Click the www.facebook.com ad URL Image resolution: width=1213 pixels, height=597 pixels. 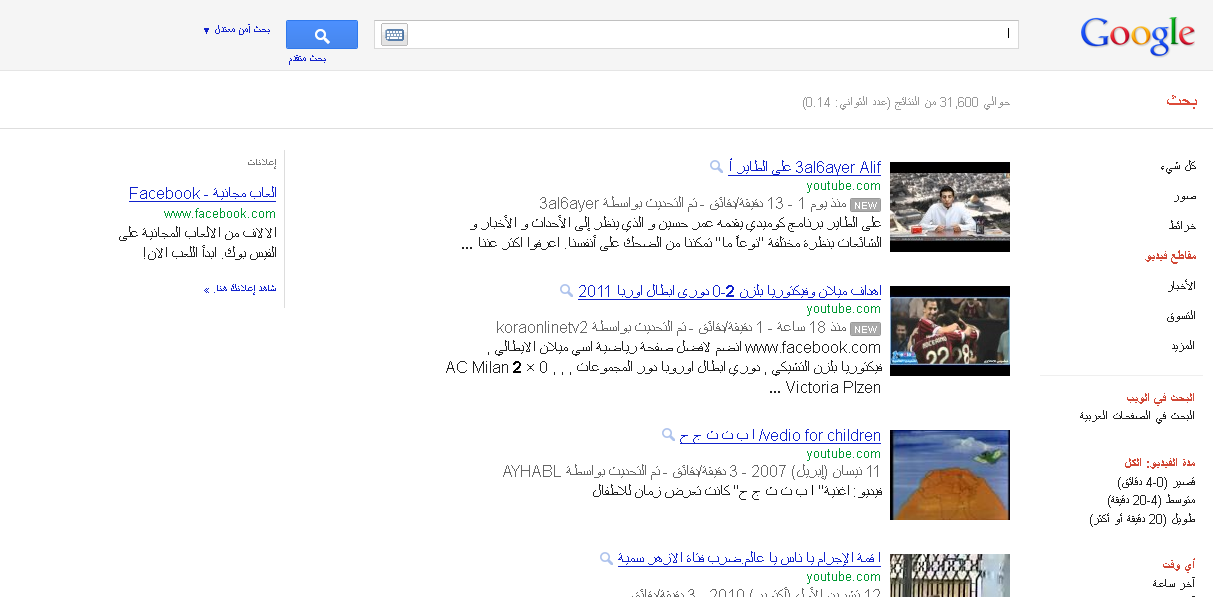tap(220, 213)
